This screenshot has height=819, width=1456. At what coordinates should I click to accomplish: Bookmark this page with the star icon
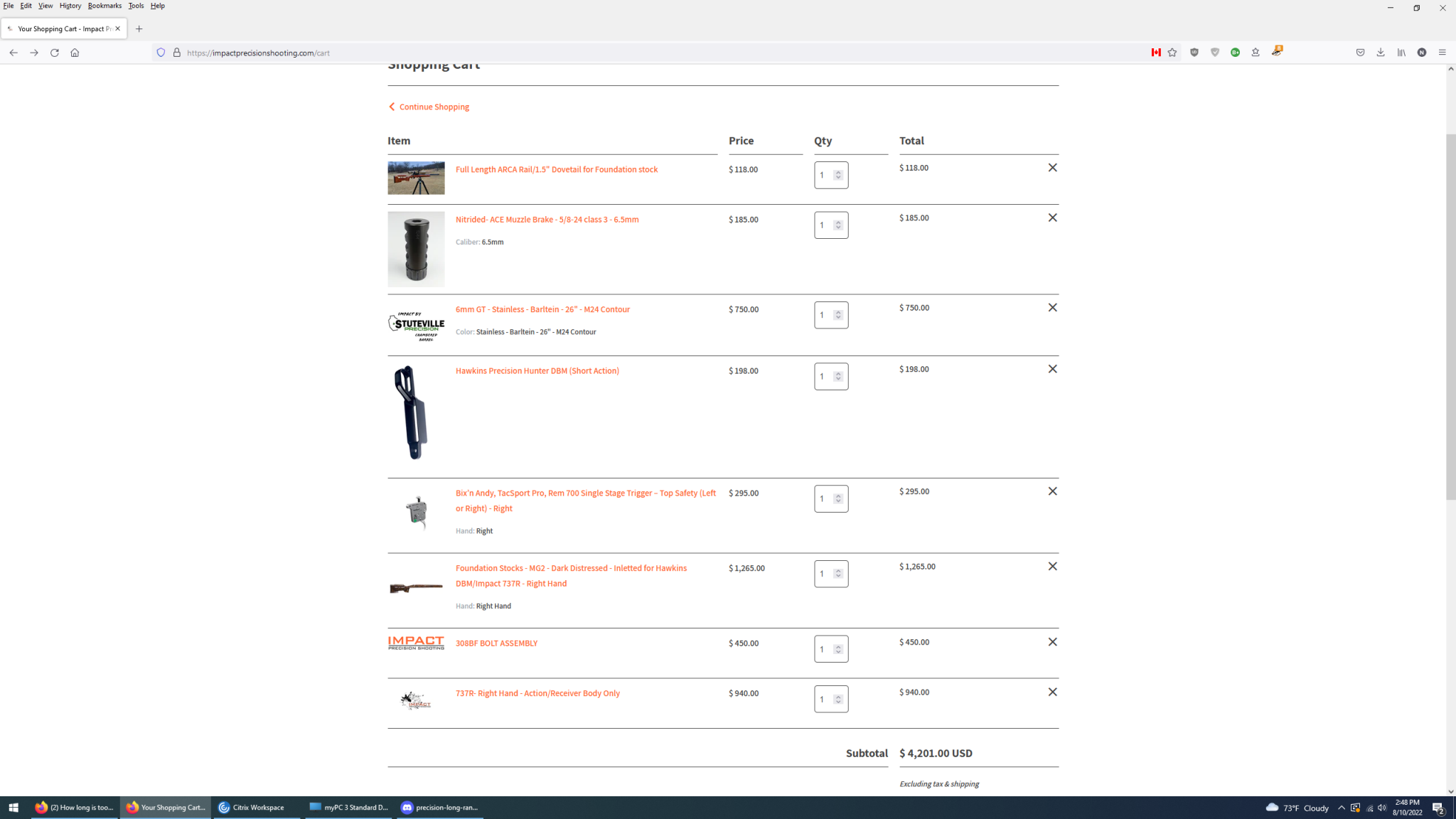tap(1172, 53)
